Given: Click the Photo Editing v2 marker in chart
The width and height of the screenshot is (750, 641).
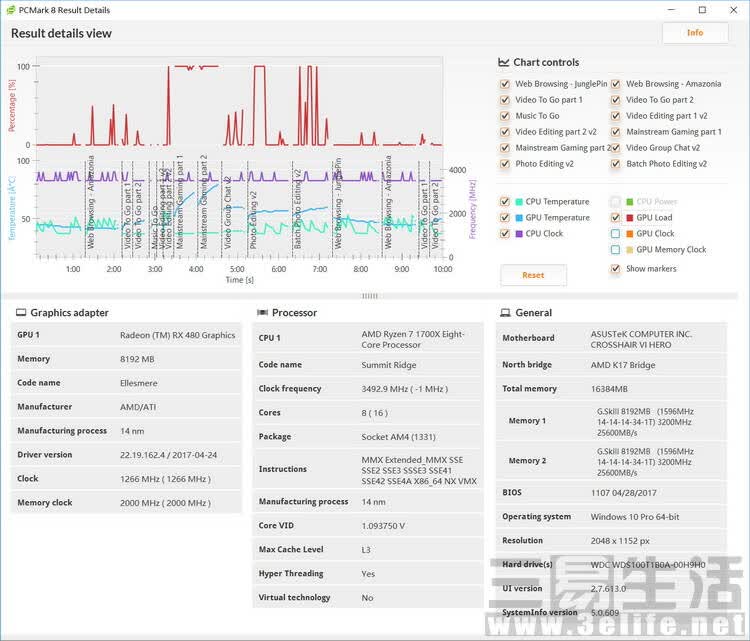Looking at the screenshot, I should pos(253,220).
